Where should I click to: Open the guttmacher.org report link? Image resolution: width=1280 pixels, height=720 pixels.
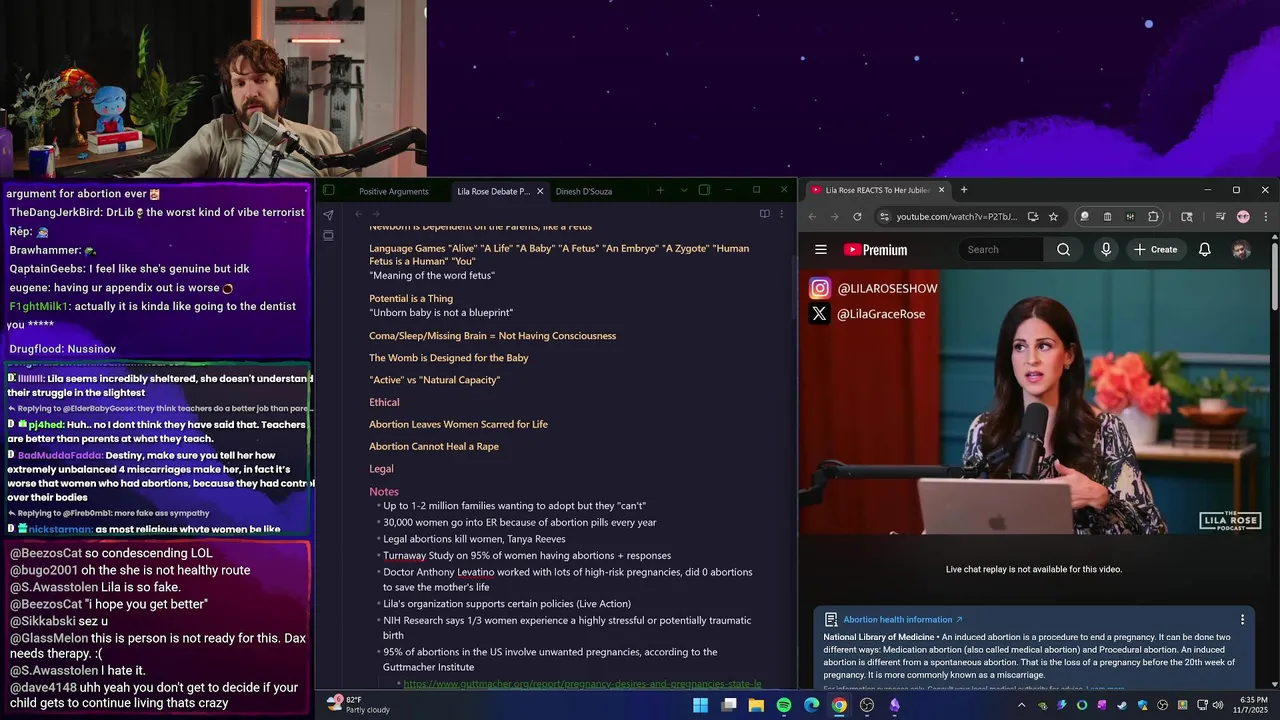pyautogui.click(x=582, y=684)
